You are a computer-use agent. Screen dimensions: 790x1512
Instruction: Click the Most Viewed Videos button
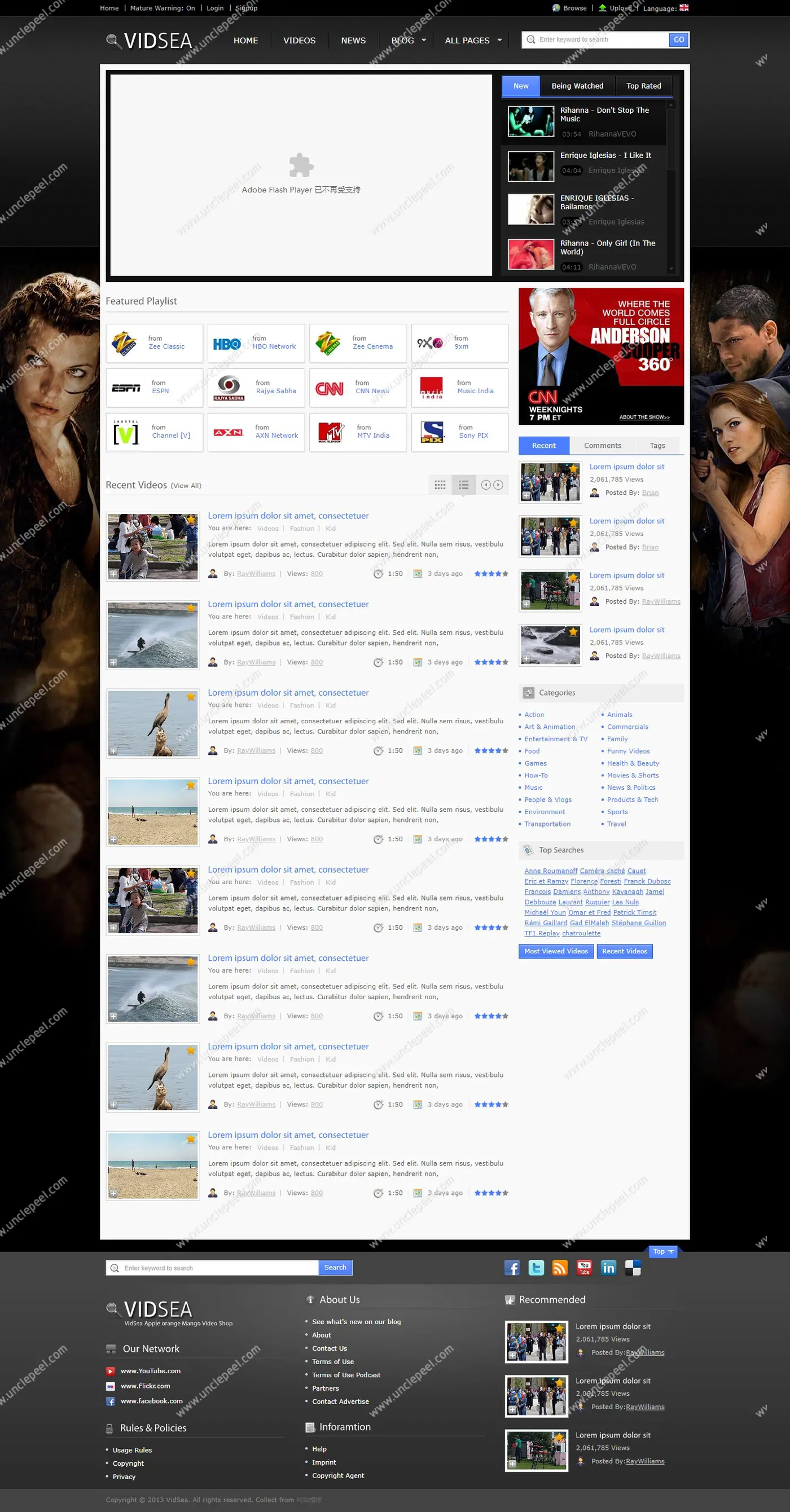(556, 951)
